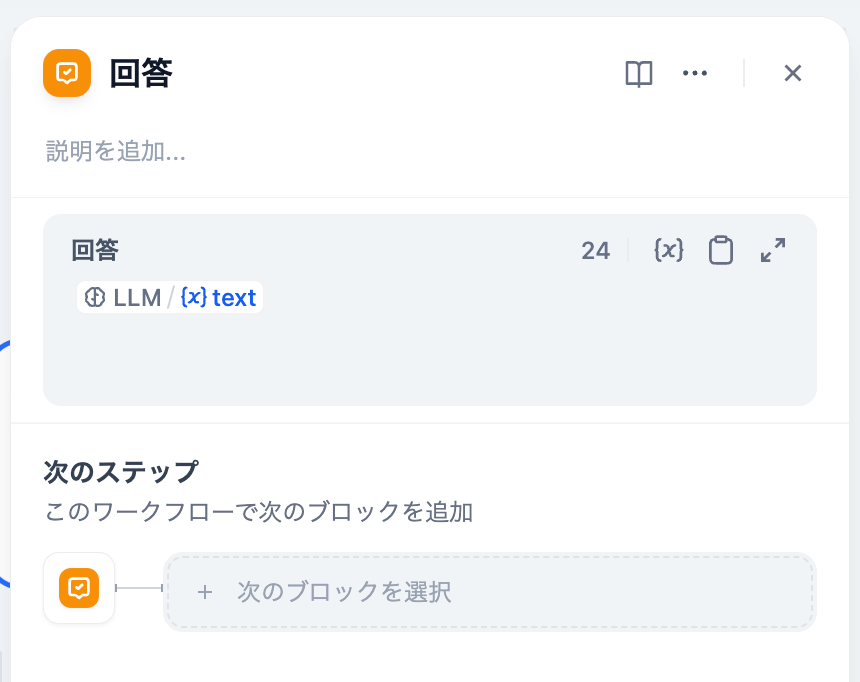Click the plus icon in the next block selector
The height and width of the screenshot is (682, 860).
205,592
